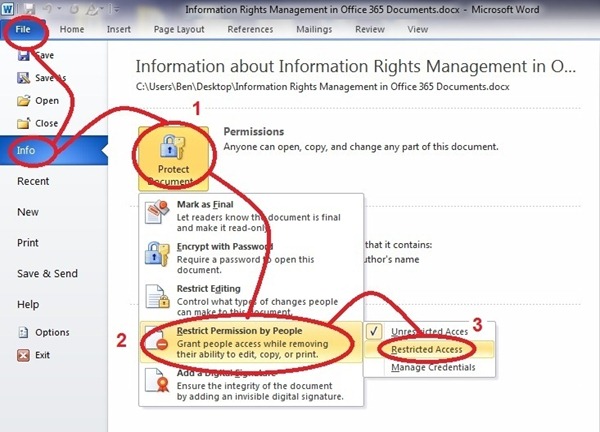The width and height of the screenshot is (600, 432).
Task: Click the Save floppy disk icon in sidebar
Action: tap(23, 56)
